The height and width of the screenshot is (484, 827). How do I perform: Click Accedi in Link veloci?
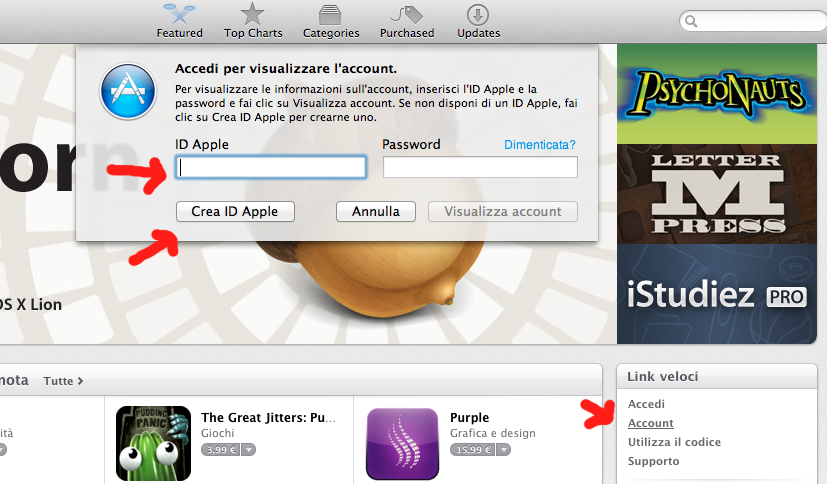click(x=646, y=404)
